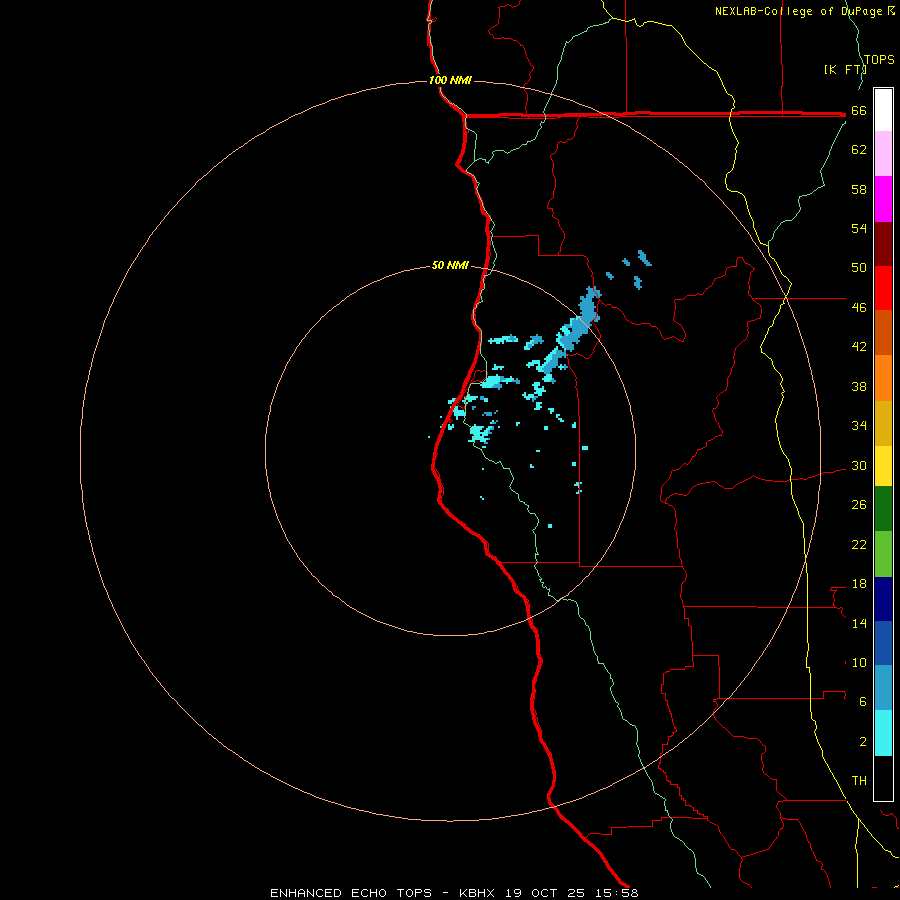Click the legend value '58'
The width and height of the screenshot is (900, 900).
(859, 189)
